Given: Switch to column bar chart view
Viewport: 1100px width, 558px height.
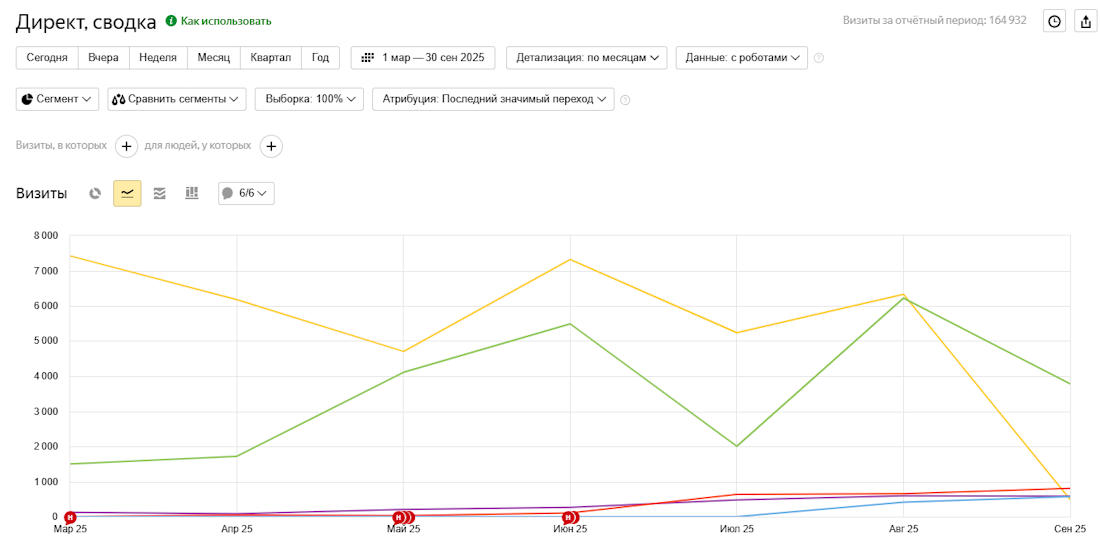Looking at the screenshot, I should click(x=191, y=193).
